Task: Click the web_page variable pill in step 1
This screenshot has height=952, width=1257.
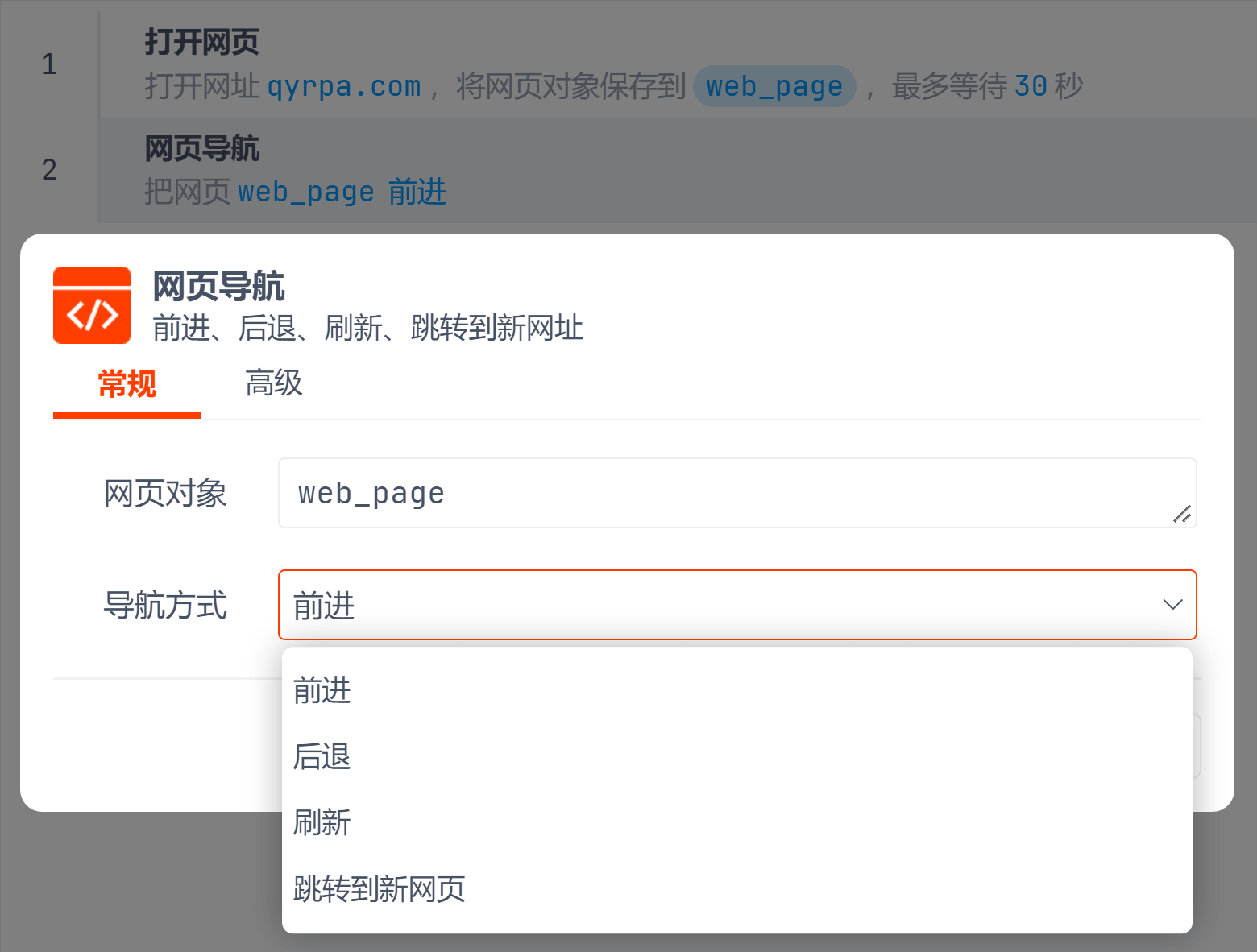Action: click(774, 86)
